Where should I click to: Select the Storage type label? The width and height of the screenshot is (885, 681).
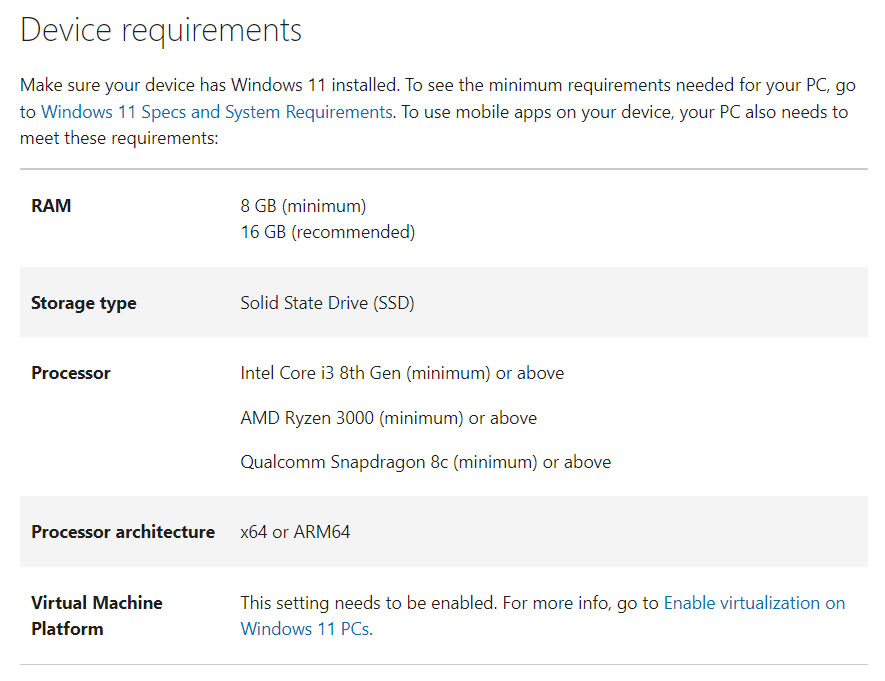pos(84,303)
